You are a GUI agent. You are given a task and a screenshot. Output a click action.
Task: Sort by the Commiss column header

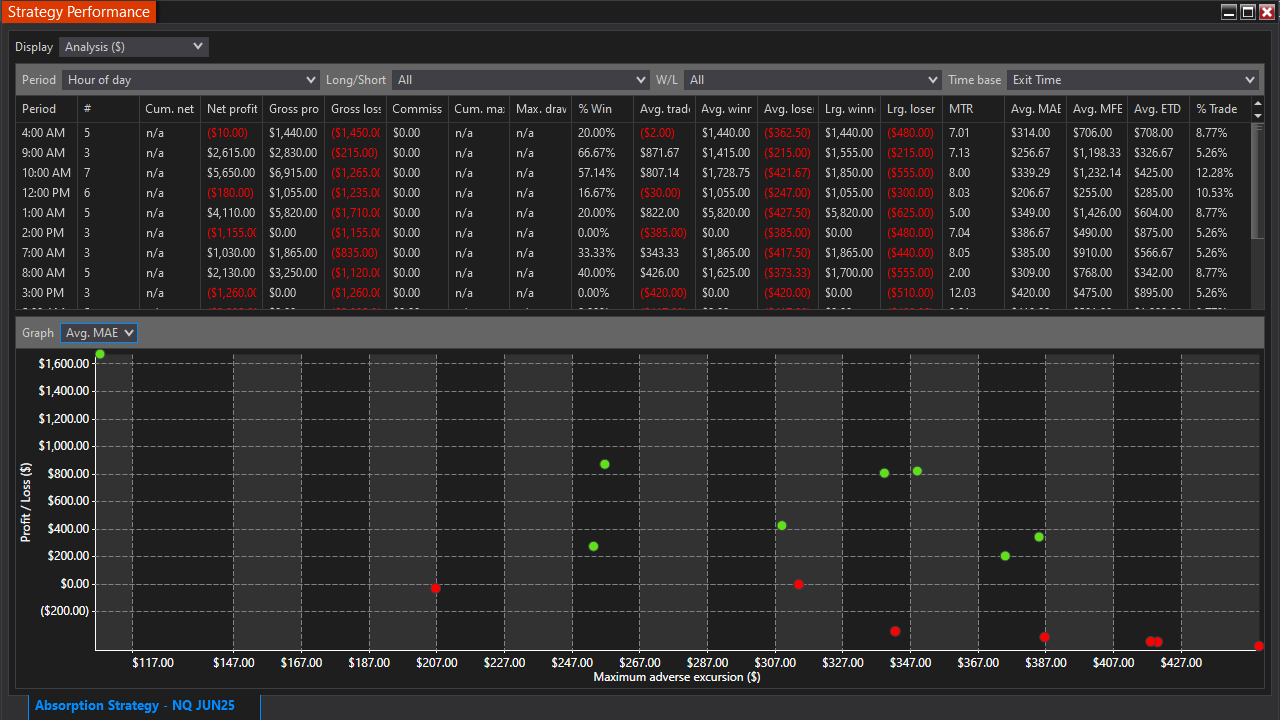click(417, 109)
